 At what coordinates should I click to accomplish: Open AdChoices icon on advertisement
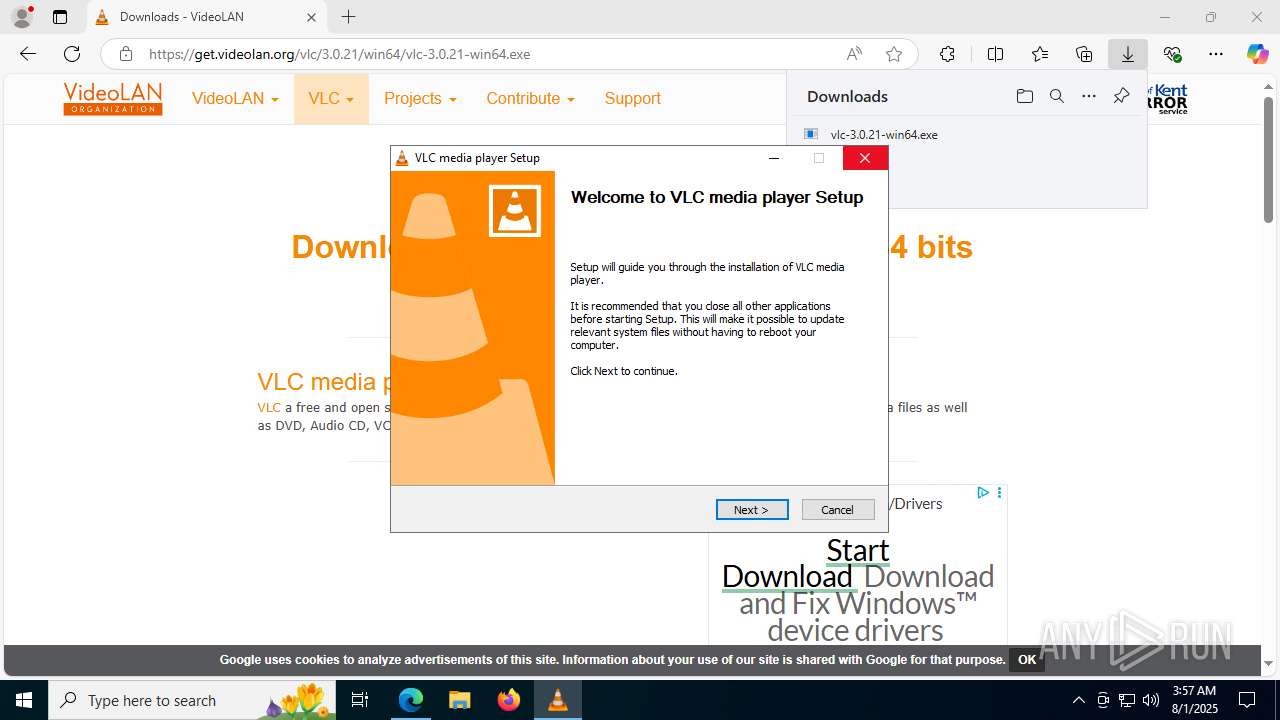coord(983,493)
